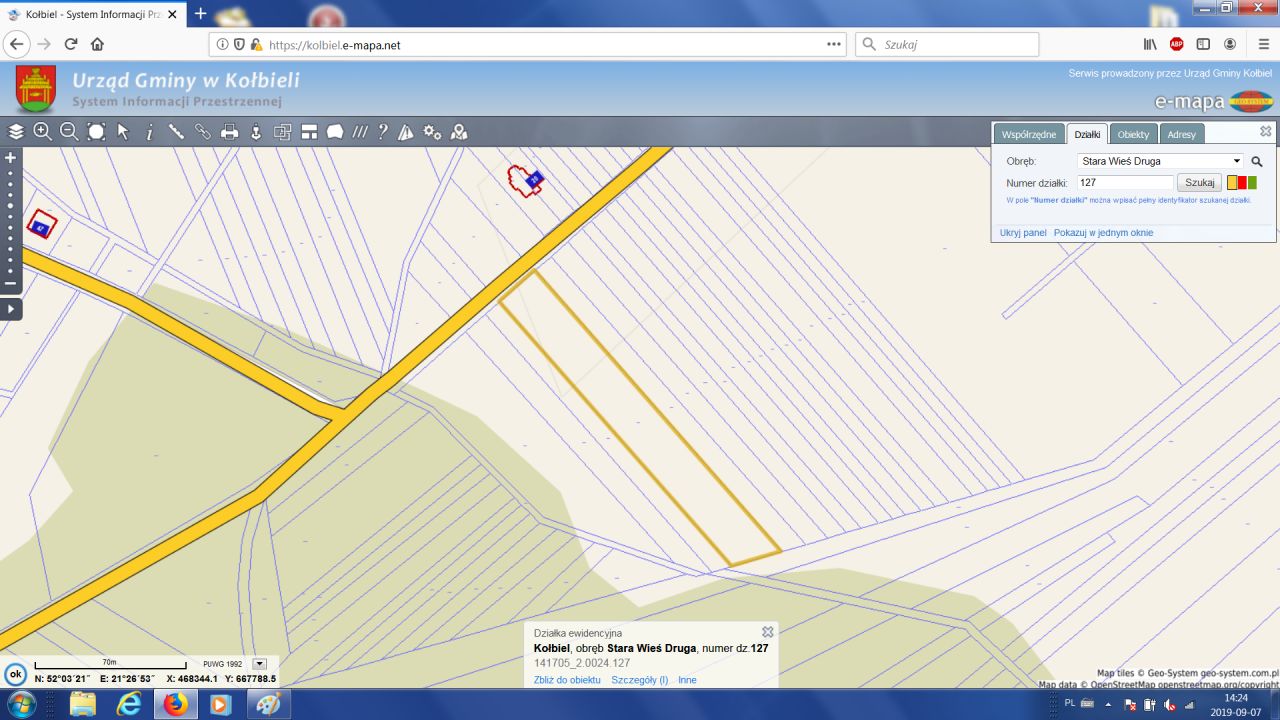Click the Zbliż do obiektu link

point(567,680)
